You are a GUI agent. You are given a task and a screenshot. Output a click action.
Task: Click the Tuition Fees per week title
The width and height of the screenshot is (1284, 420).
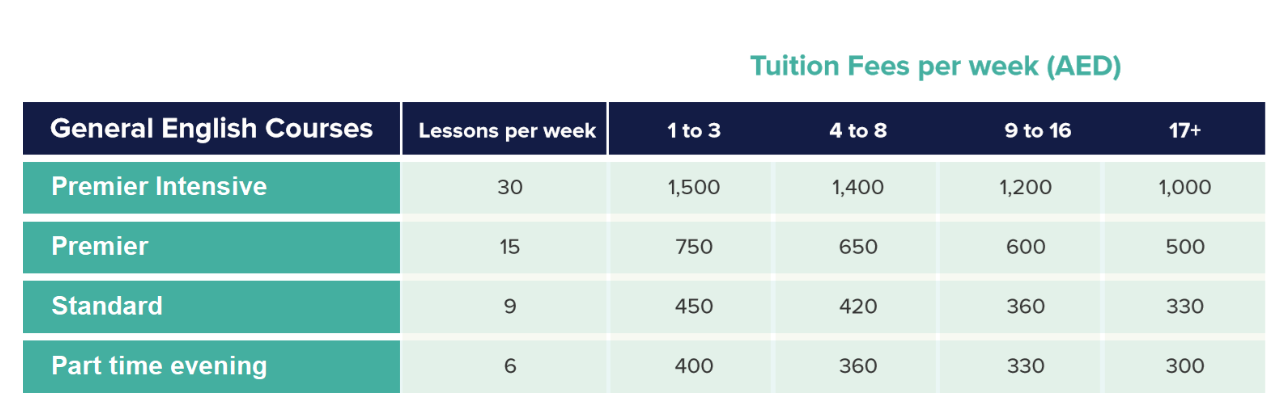tap(935, 67)
